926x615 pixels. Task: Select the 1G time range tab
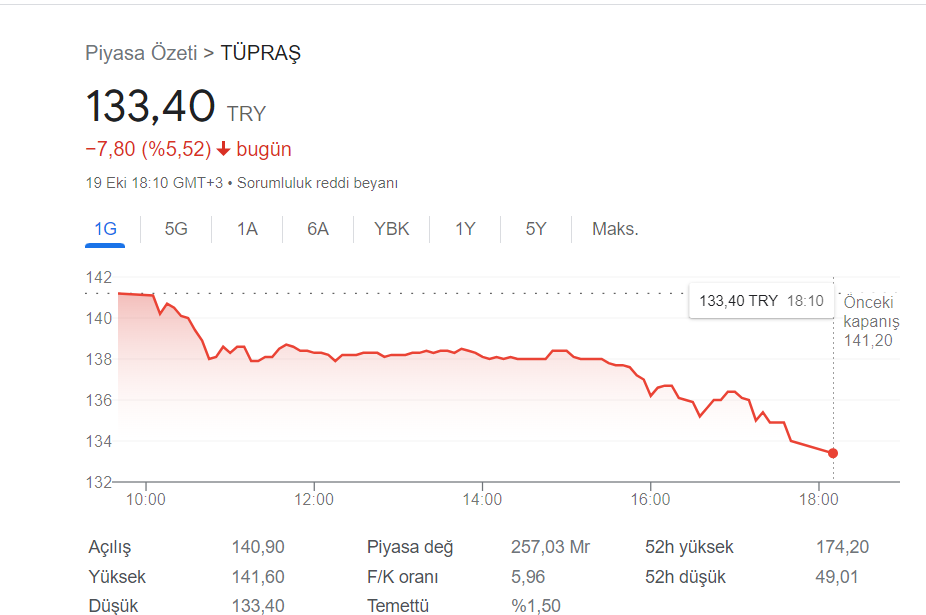point(104,228)
